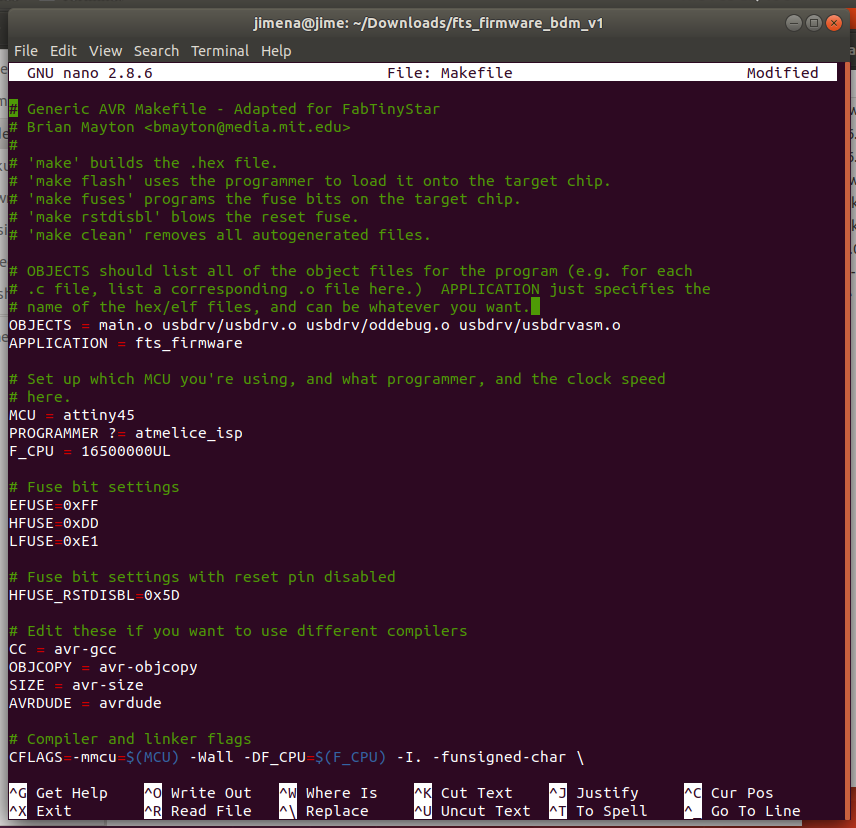The height and width of the screenshot is (828, 856).
Task: Click the ^U Uncut Text shortcut
Action: click(x=472, y=811)
